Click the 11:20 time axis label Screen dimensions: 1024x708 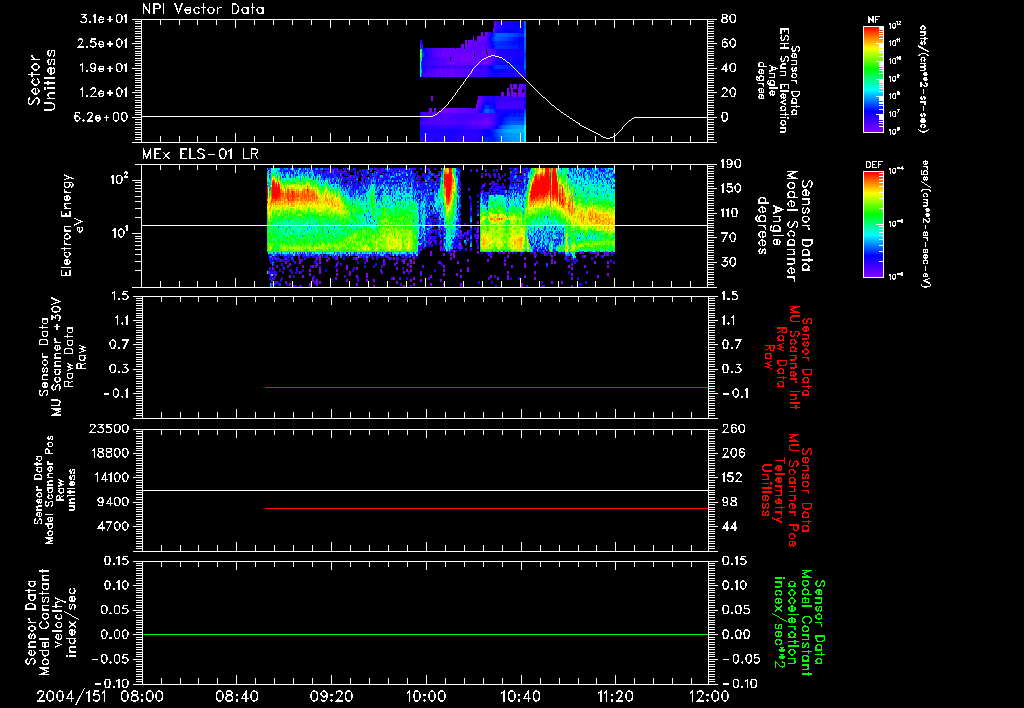615,696
